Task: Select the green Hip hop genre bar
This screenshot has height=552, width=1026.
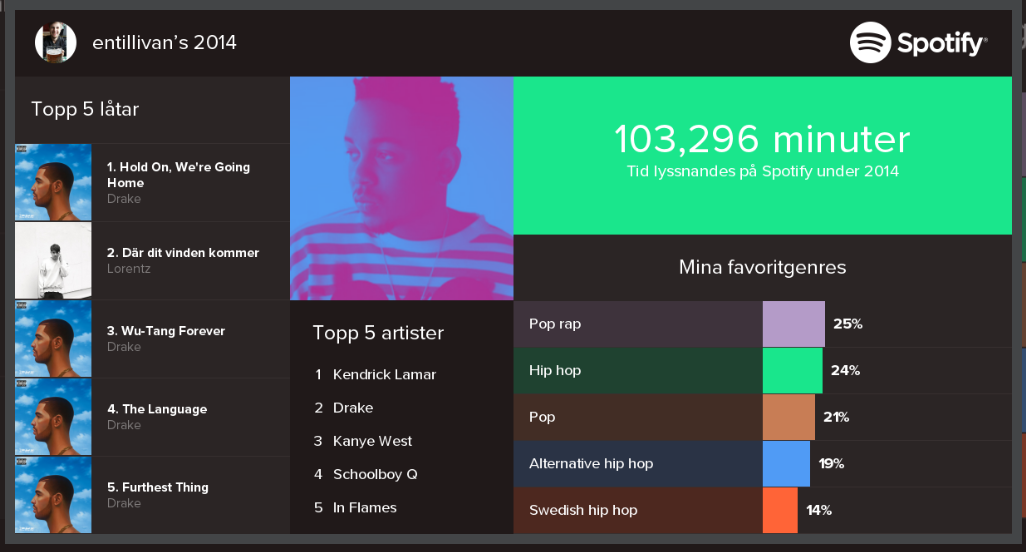Action: tap(792, 370)
